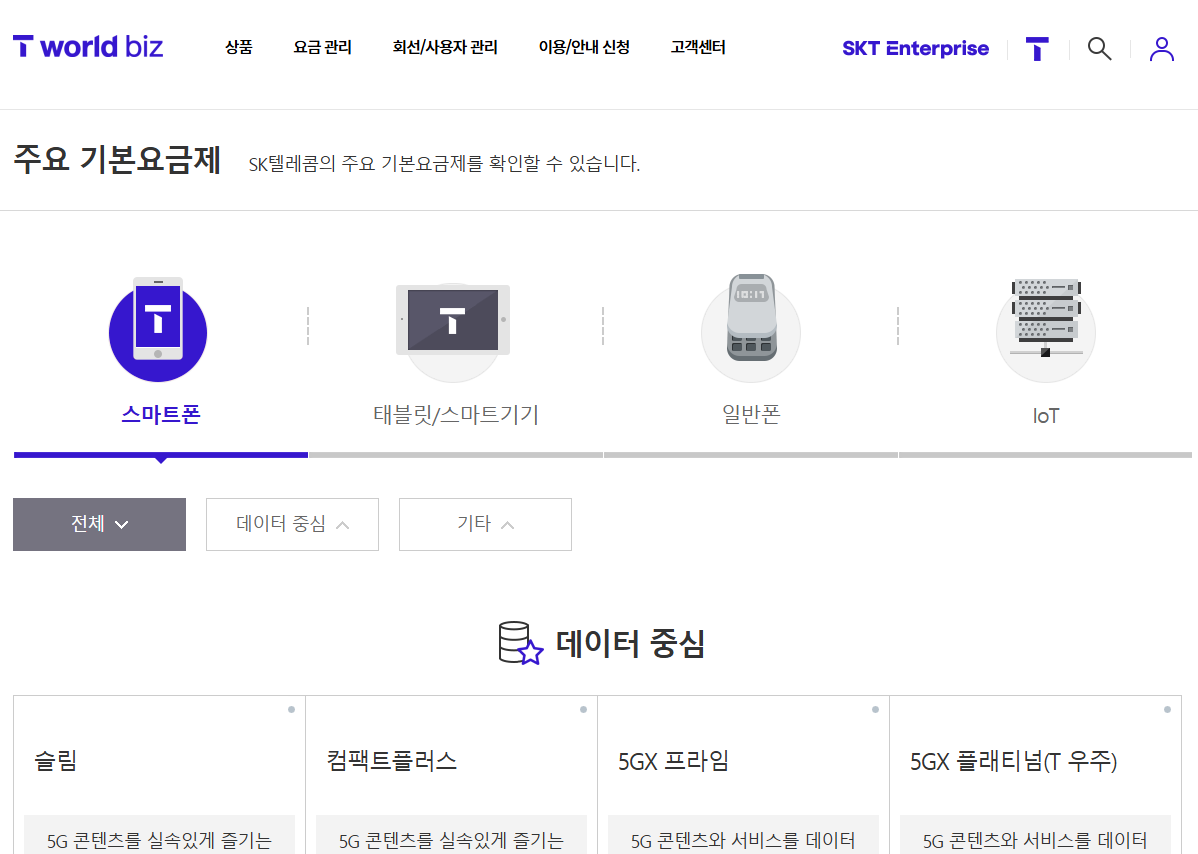Open the 상품 menu
The height and width of the screenshot is (854, 1198).
tap(238, 47)
